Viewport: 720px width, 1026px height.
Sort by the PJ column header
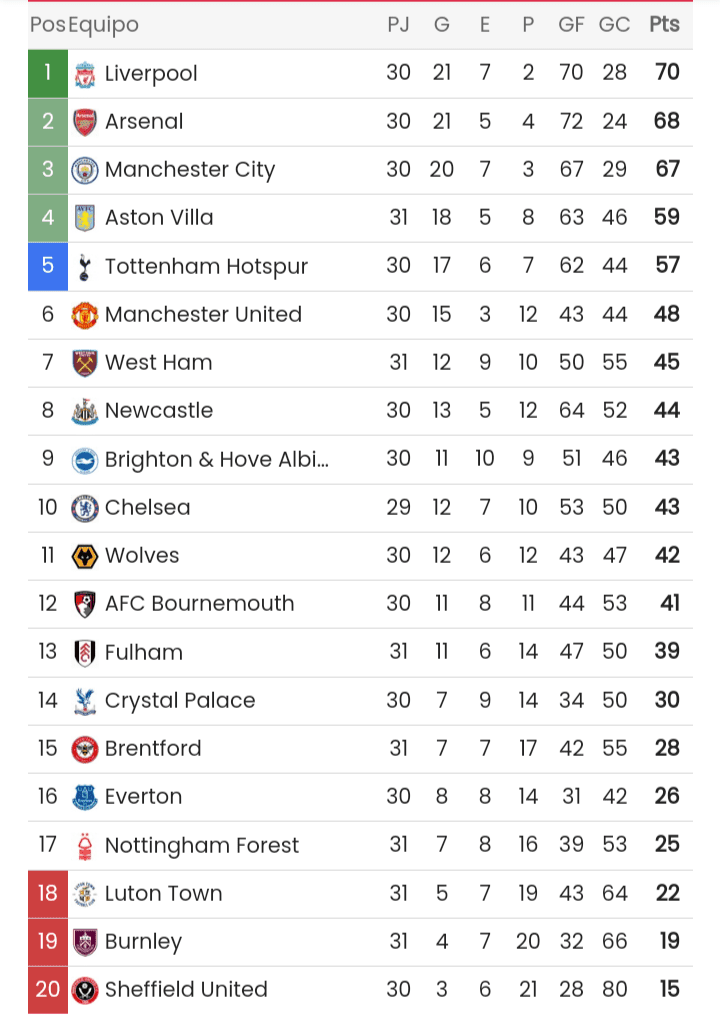[x=398, y=25]
